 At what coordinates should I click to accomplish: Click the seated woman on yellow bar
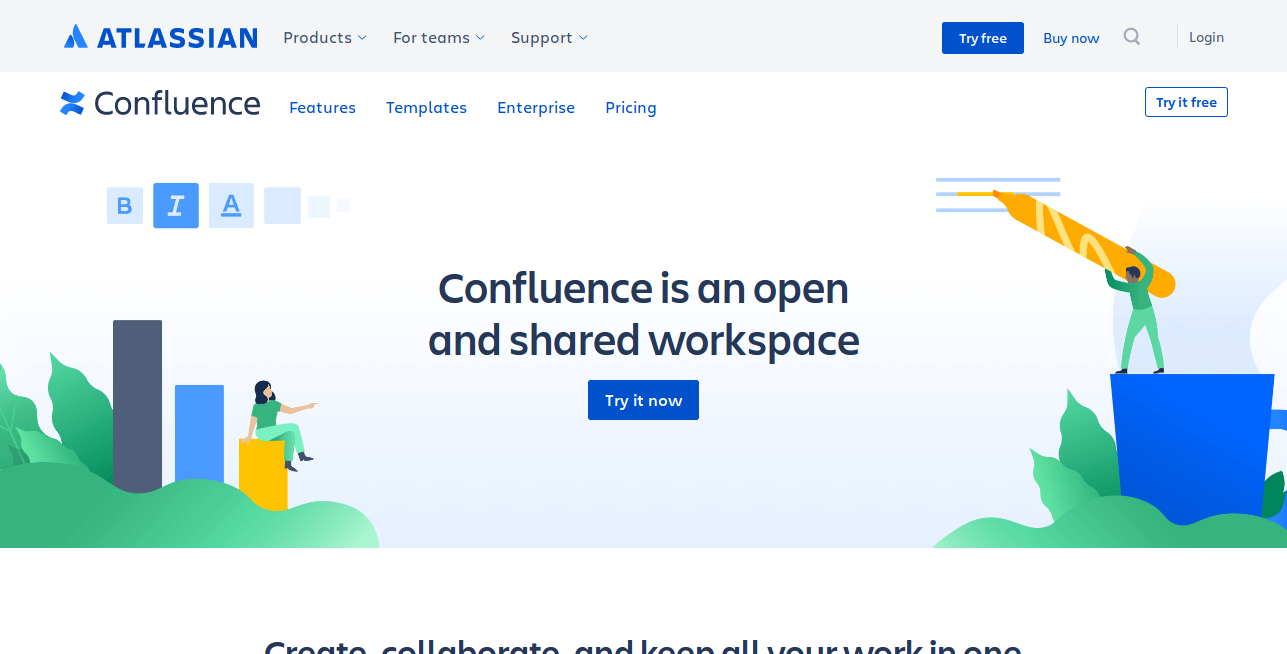[274, 420]
